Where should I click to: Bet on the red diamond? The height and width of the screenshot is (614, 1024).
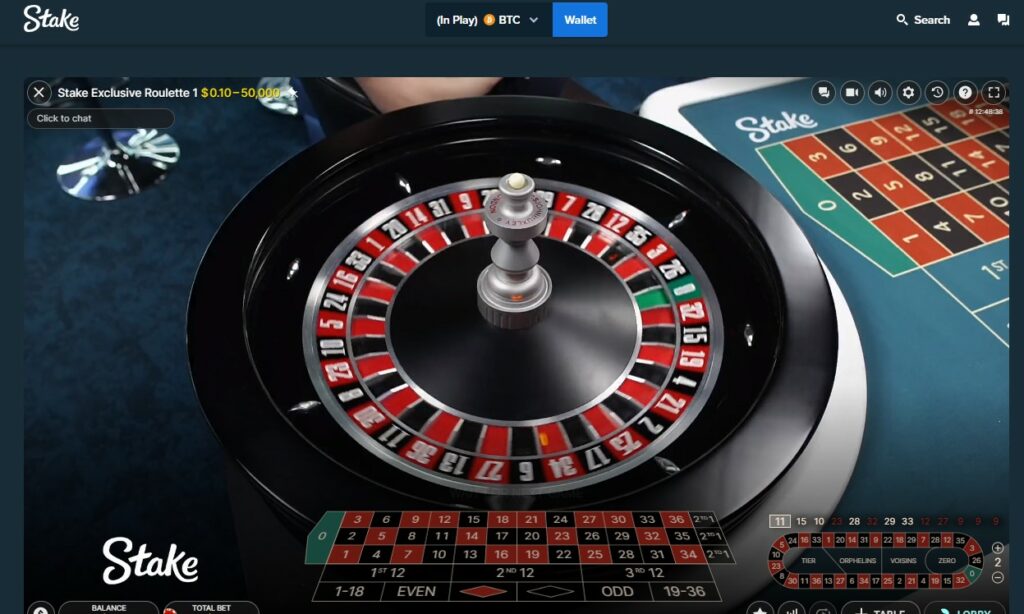[483, 592]
